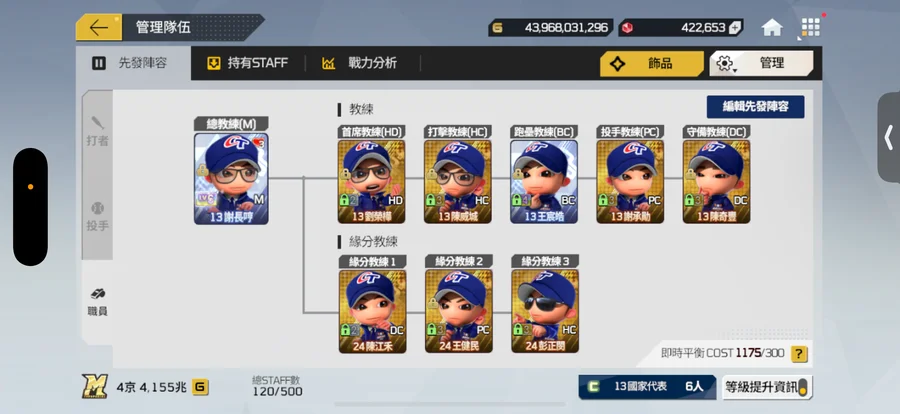The width and height of the screenshot is (900, 414).
Task: Open the 飾品 accessories button
Action: tap(652, 63)
